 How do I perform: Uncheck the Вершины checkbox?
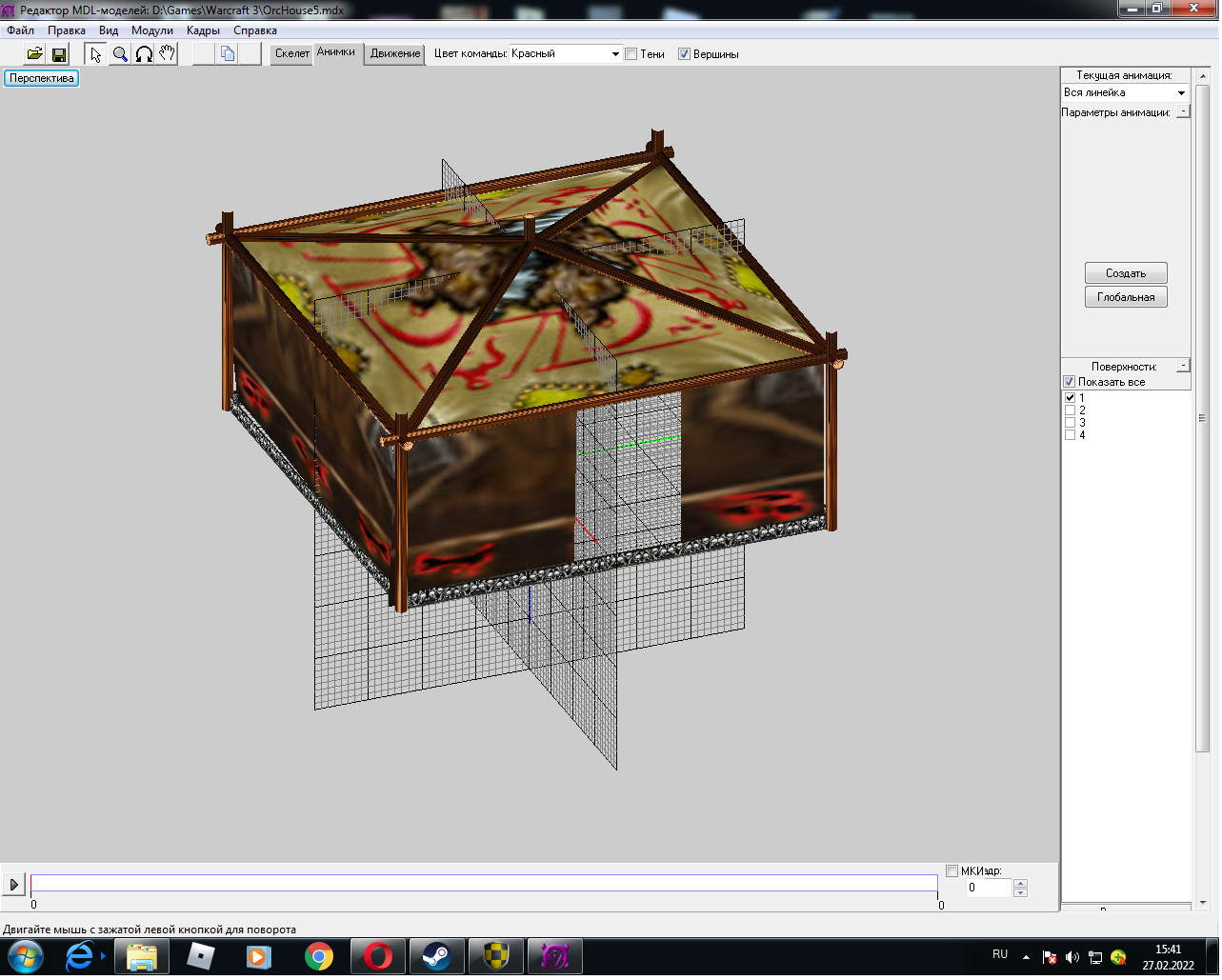(x=684, y=54)
